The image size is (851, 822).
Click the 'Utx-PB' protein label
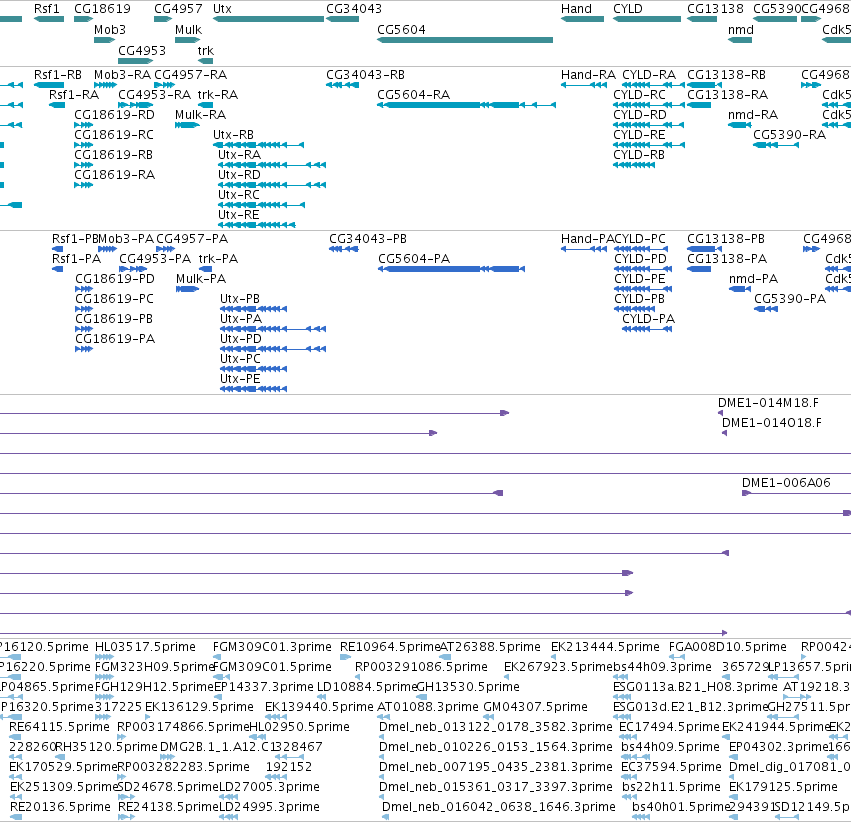click(x=240, y=300)
